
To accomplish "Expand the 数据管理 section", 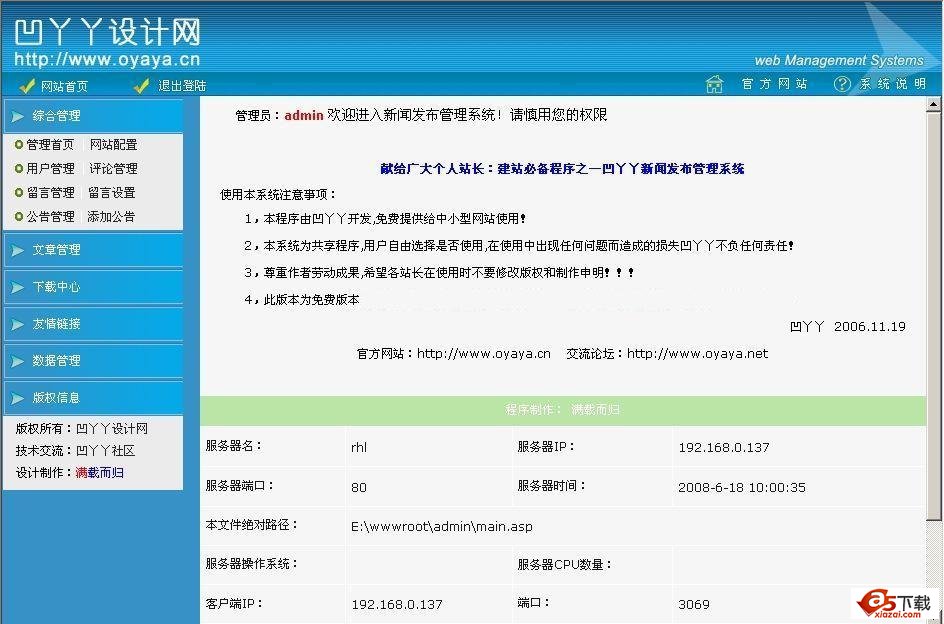I will coord(93,361).
